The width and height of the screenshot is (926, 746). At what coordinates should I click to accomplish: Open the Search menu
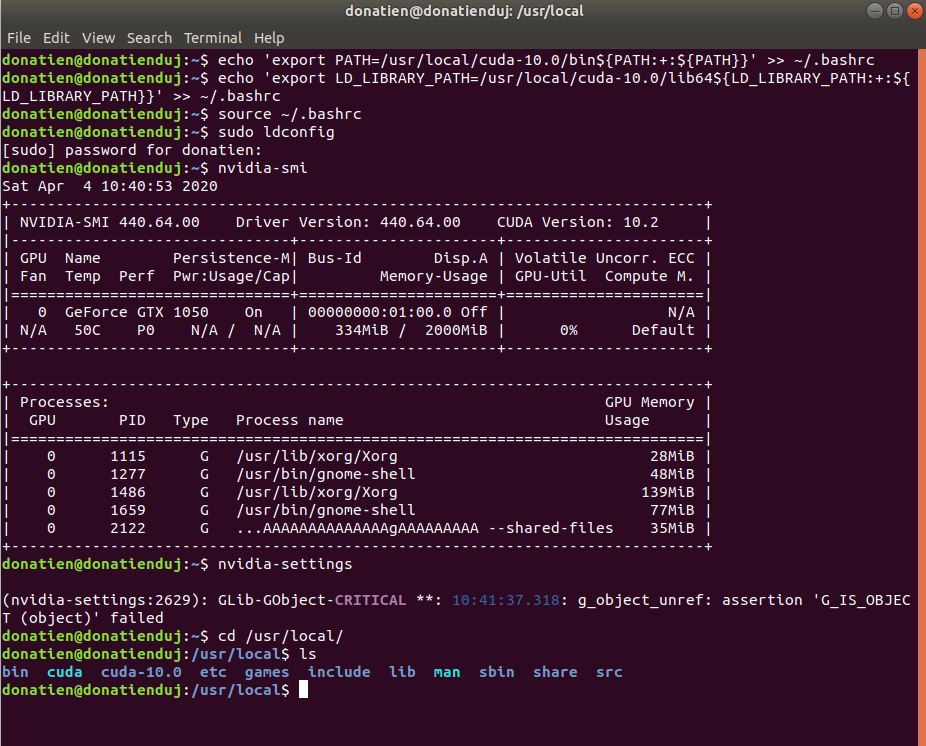click(149, 38)
